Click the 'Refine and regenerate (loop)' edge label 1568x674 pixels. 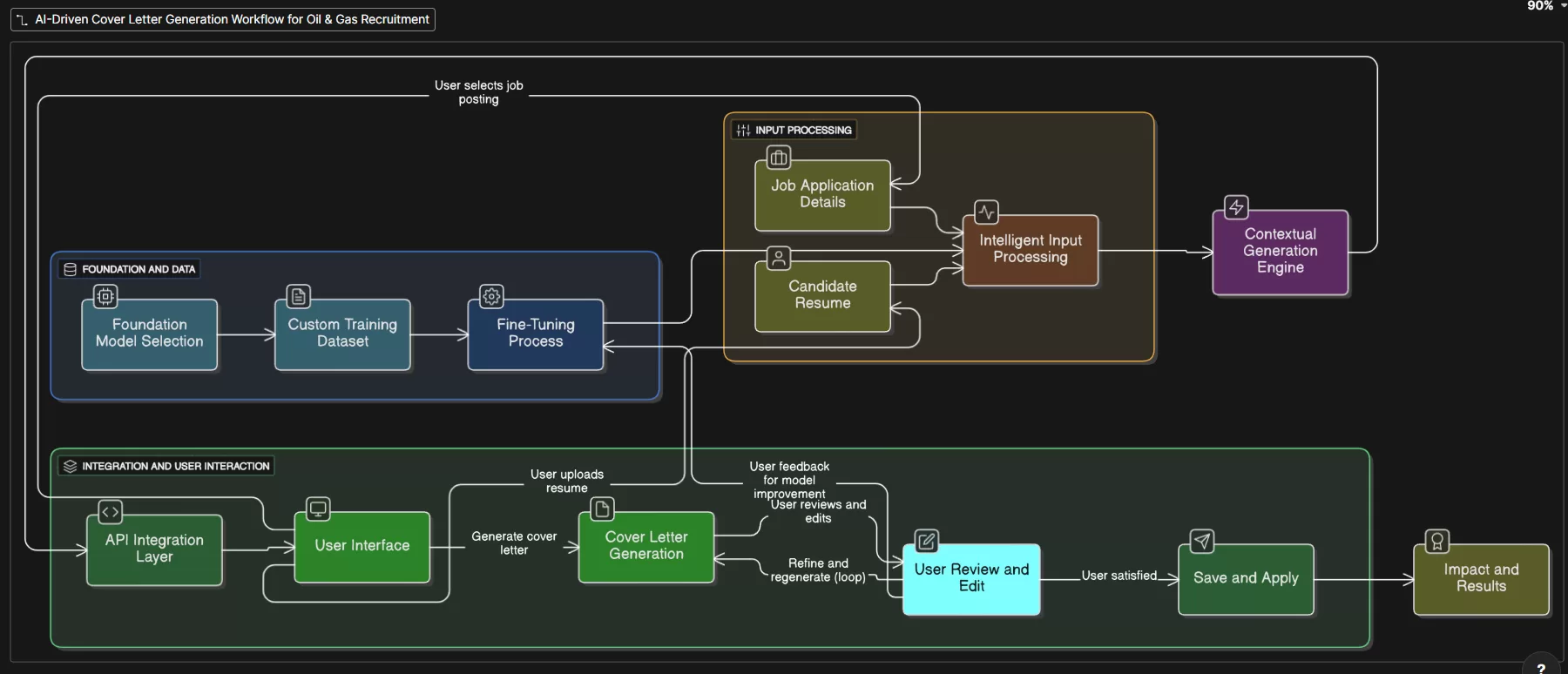coord(818,570)
